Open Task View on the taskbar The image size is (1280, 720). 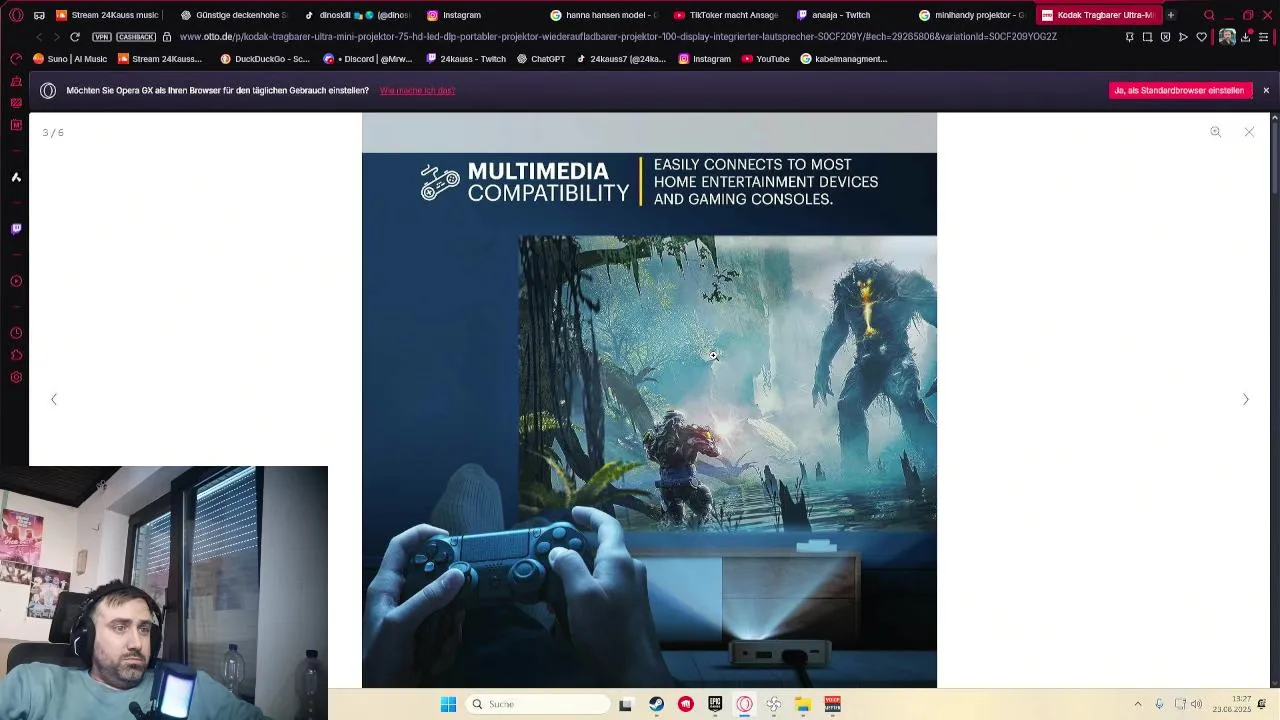[626, 704]
